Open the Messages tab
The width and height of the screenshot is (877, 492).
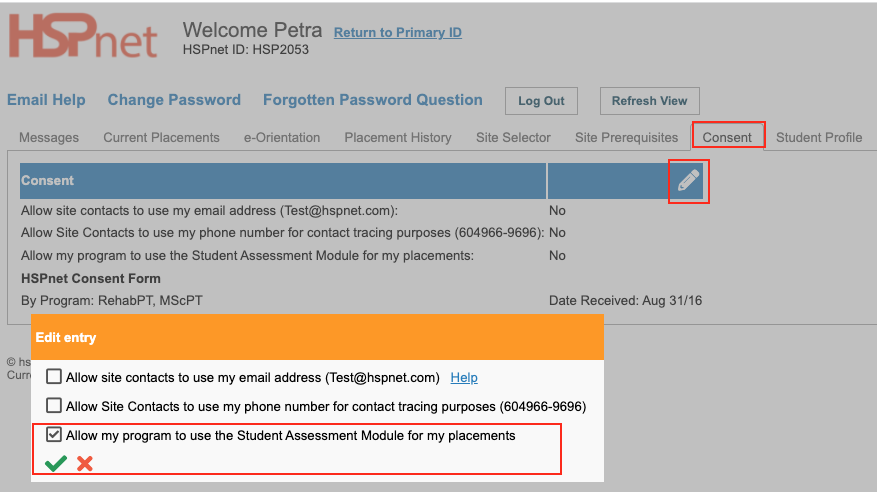(49, 138)
